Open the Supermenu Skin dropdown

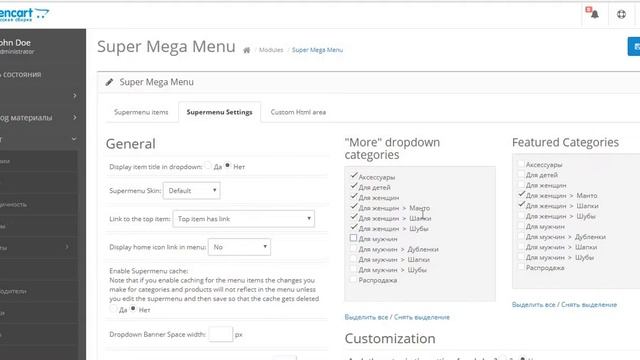click(191, 190)
